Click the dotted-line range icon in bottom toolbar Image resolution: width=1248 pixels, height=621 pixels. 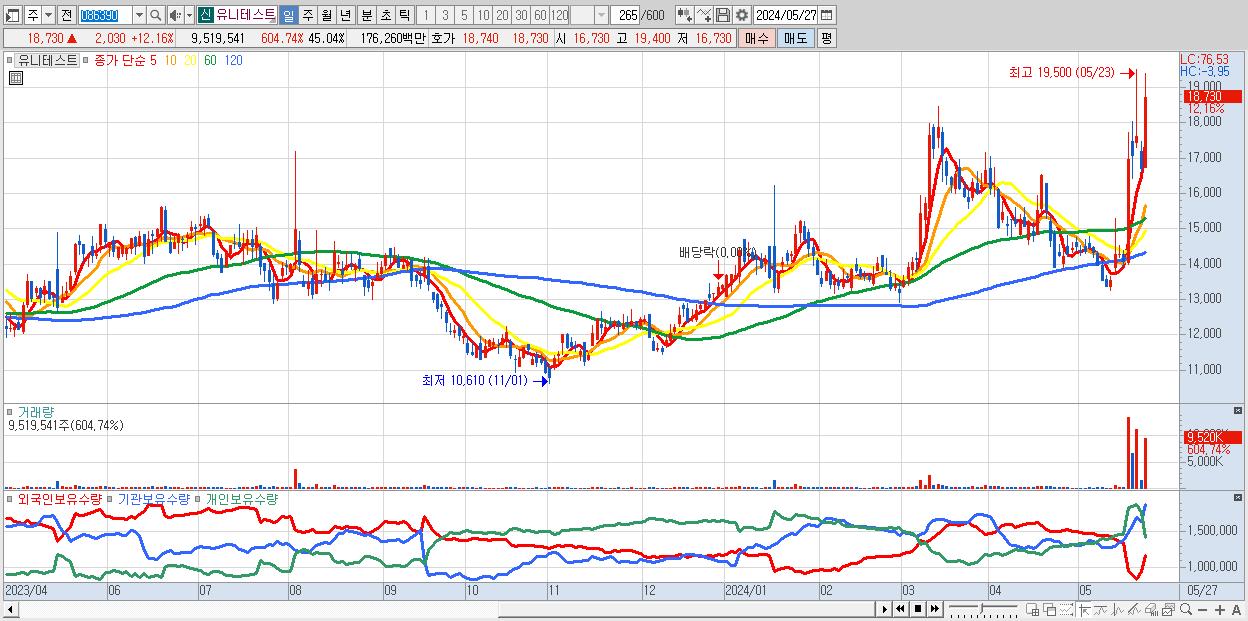[1066, 609]
